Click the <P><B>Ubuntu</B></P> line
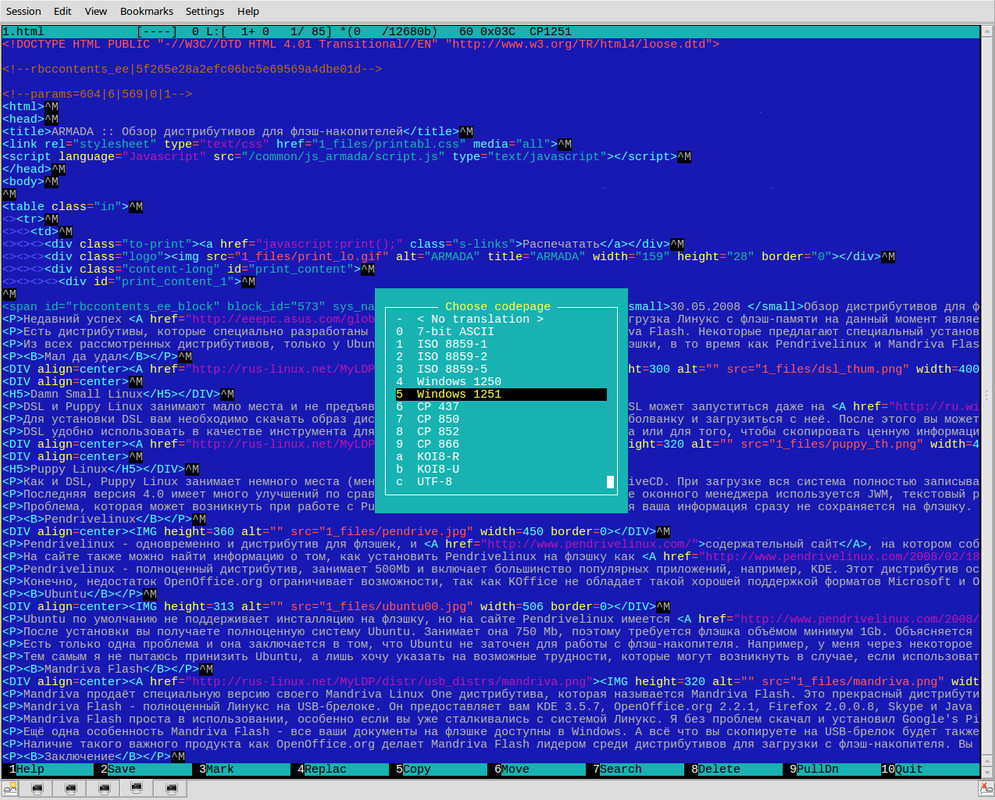 coord(80,594)
